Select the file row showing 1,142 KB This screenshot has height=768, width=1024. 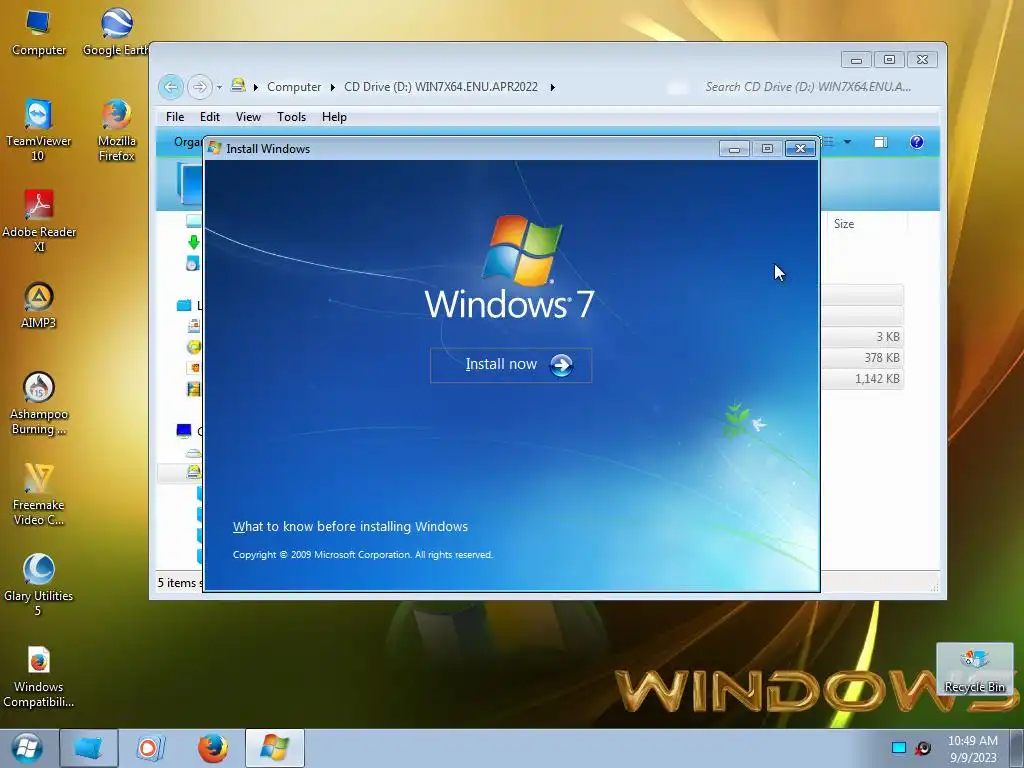click(862, 379)
